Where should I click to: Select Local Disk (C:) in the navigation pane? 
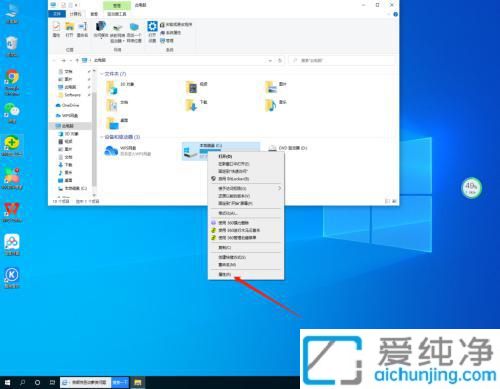[72, 188]
